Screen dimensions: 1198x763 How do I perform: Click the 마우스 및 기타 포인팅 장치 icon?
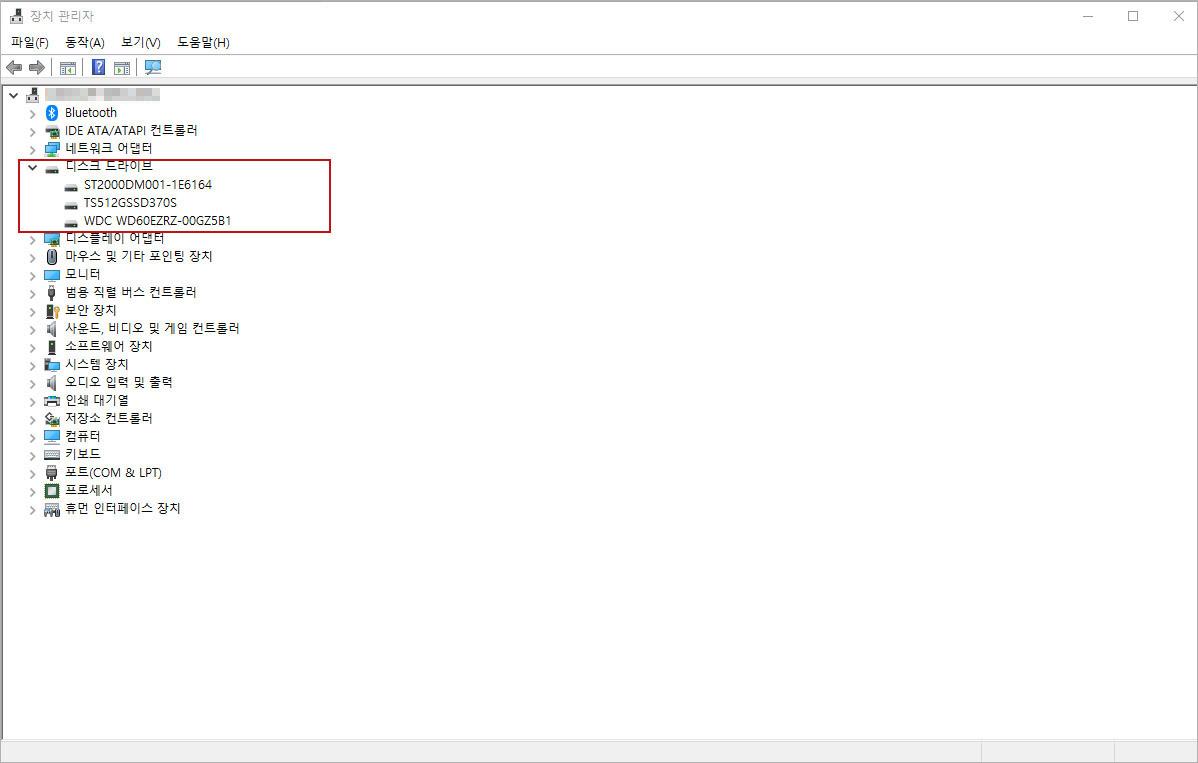coord(52,257)
